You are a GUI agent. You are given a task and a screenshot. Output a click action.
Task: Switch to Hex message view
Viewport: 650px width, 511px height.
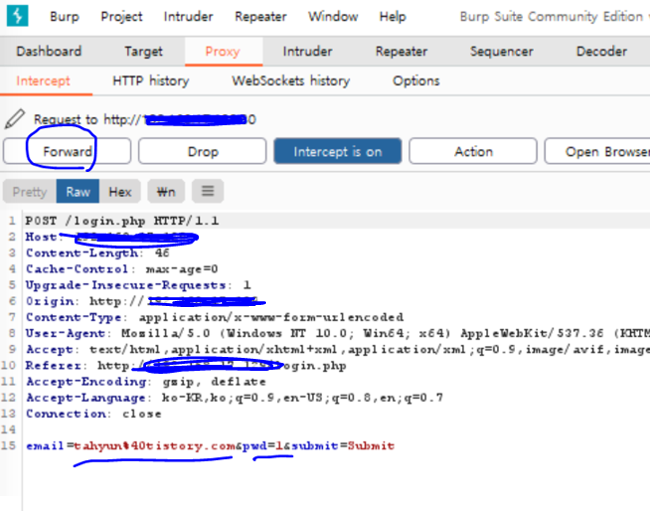[x=120, y=191]
